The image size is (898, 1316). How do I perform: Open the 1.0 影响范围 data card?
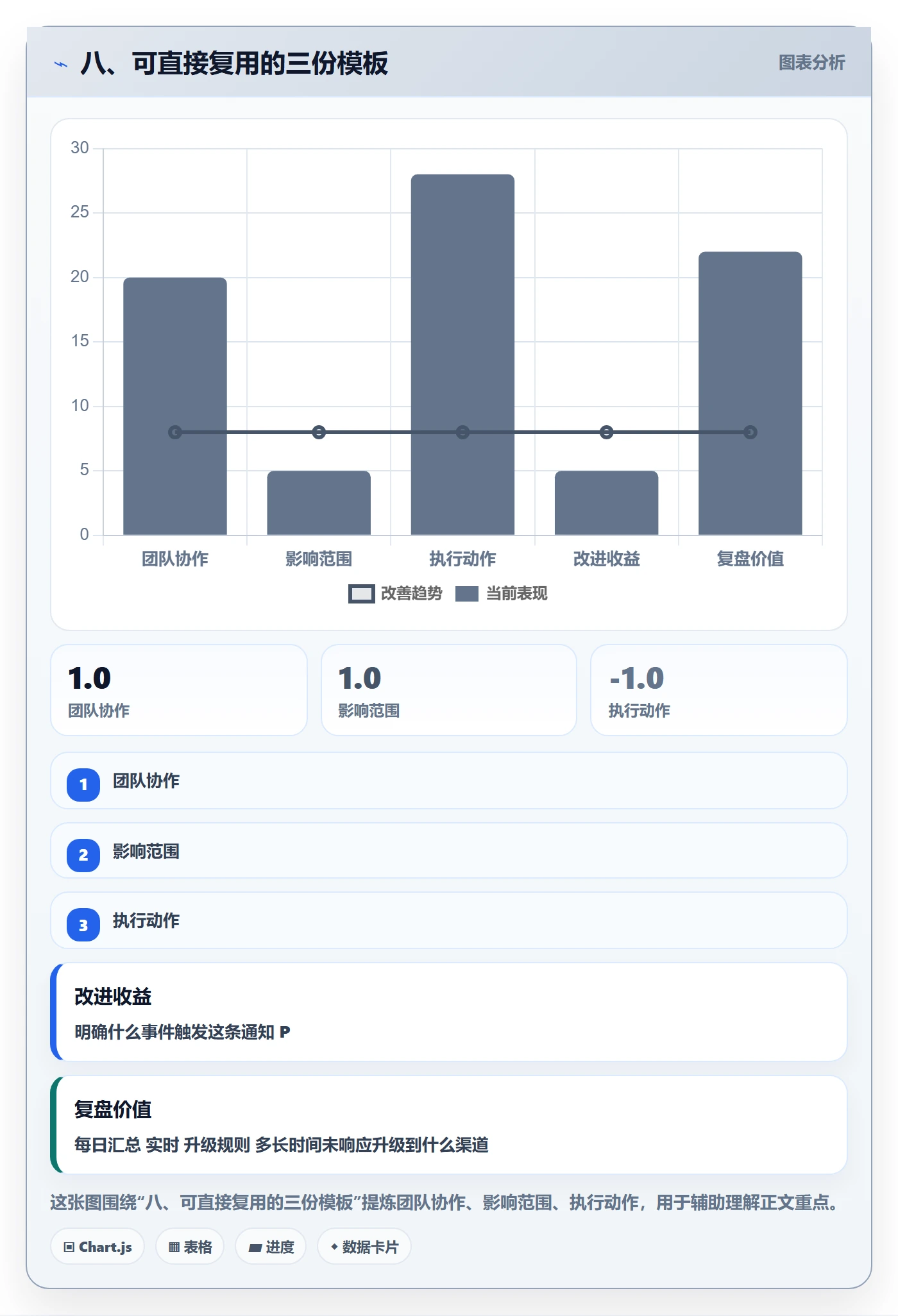[x=449, y=690]
